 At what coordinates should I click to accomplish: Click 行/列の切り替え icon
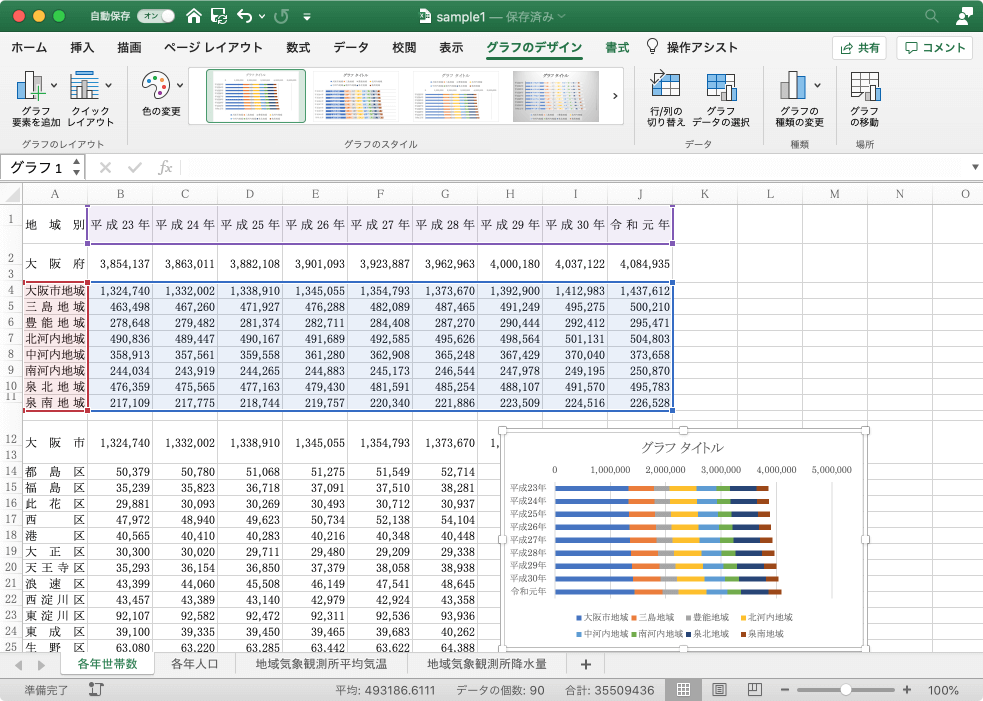pyautogui.click(x=665, y=98)
